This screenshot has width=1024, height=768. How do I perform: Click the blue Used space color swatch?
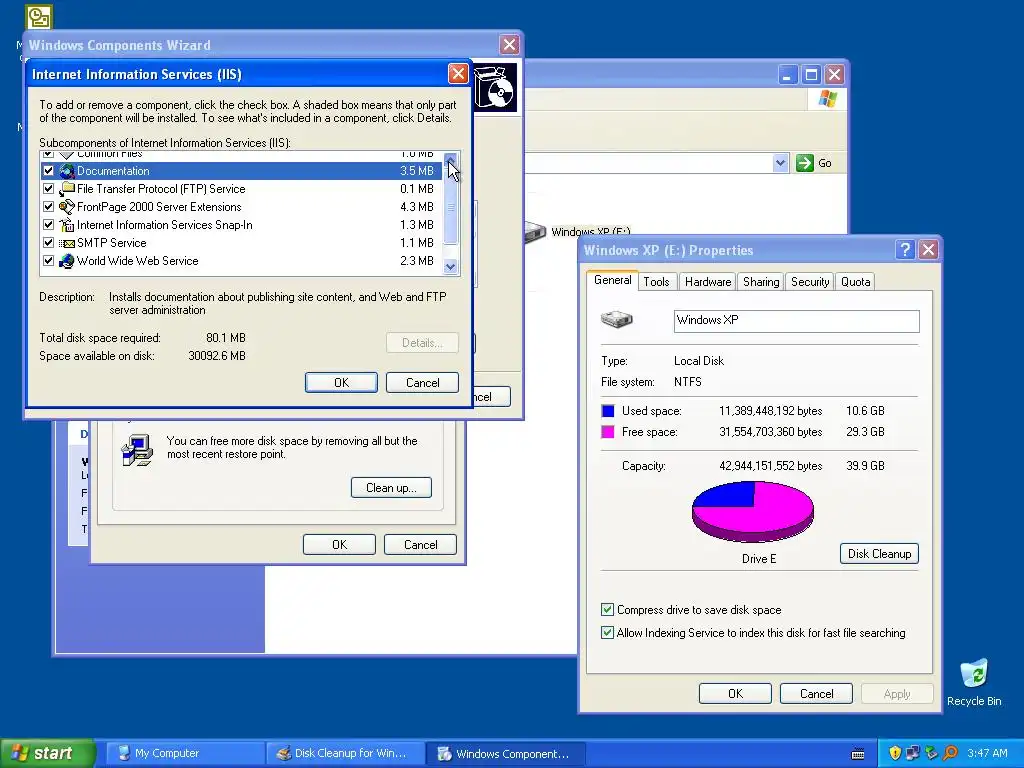point(608,411)
